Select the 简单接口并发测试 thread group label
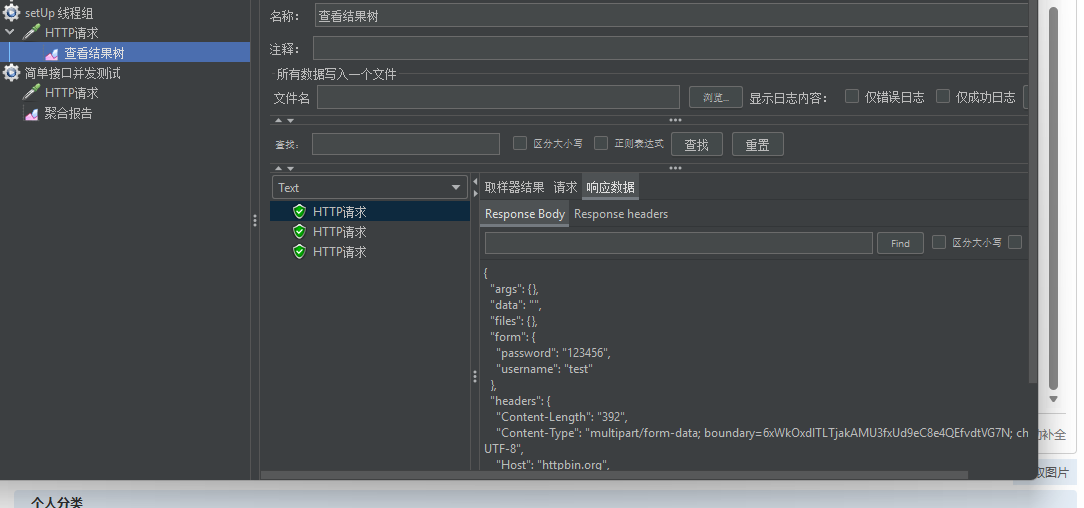This screenshot has width=1084, height=508. click(x=73, y=73)
